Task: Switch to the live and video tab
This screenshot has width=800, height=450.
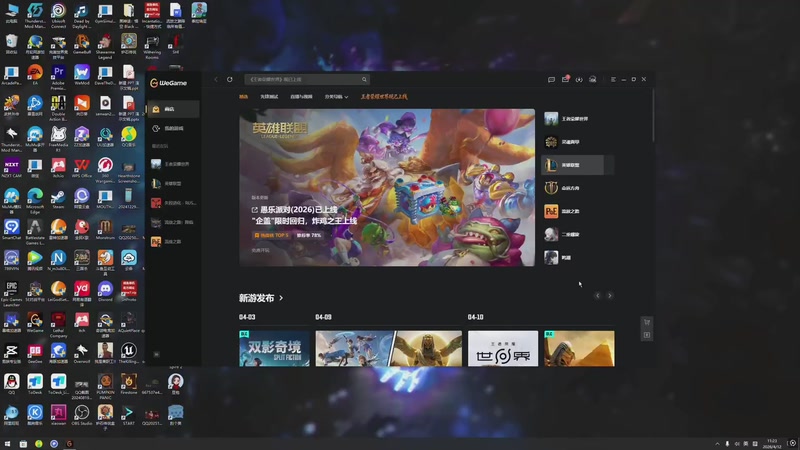Action: [301, 96]
